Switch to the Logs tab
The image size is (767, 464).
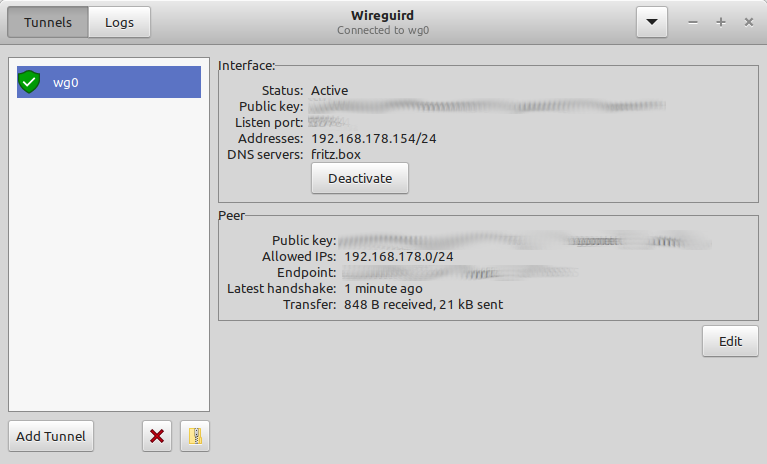tap(119, 23)
